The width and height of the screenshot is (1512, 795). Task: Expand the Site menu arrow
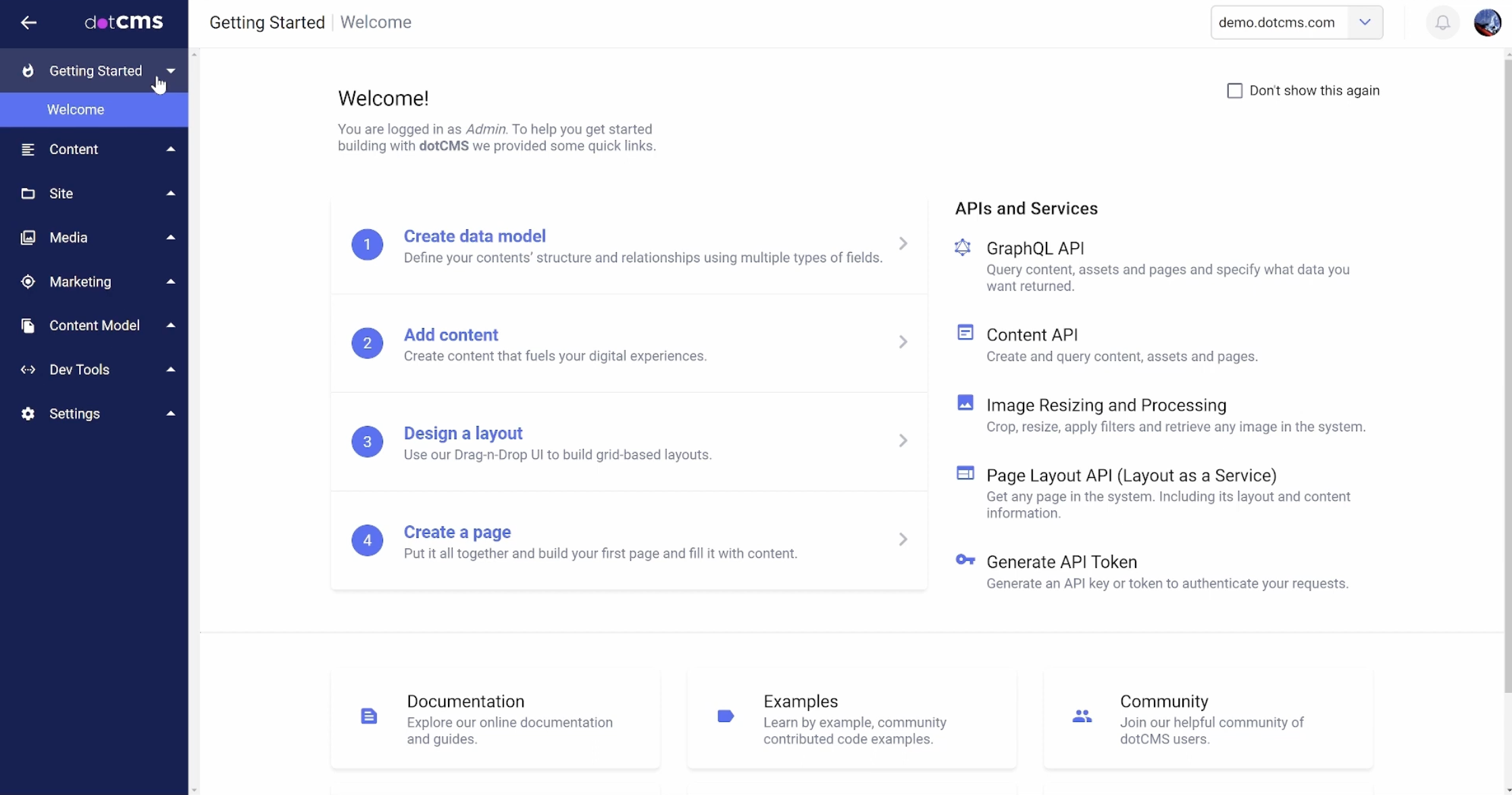171,193
